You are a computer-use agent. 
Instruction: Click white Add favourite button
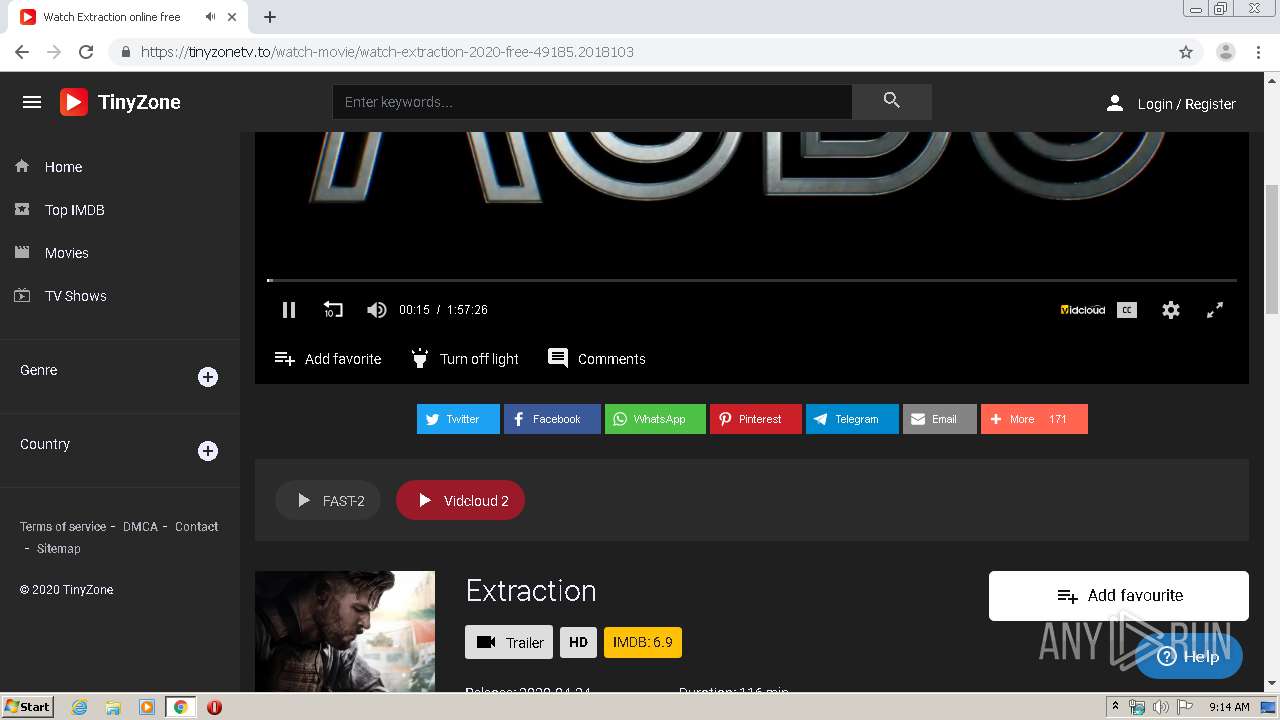pyautogui.click(x=1119, y=596)
